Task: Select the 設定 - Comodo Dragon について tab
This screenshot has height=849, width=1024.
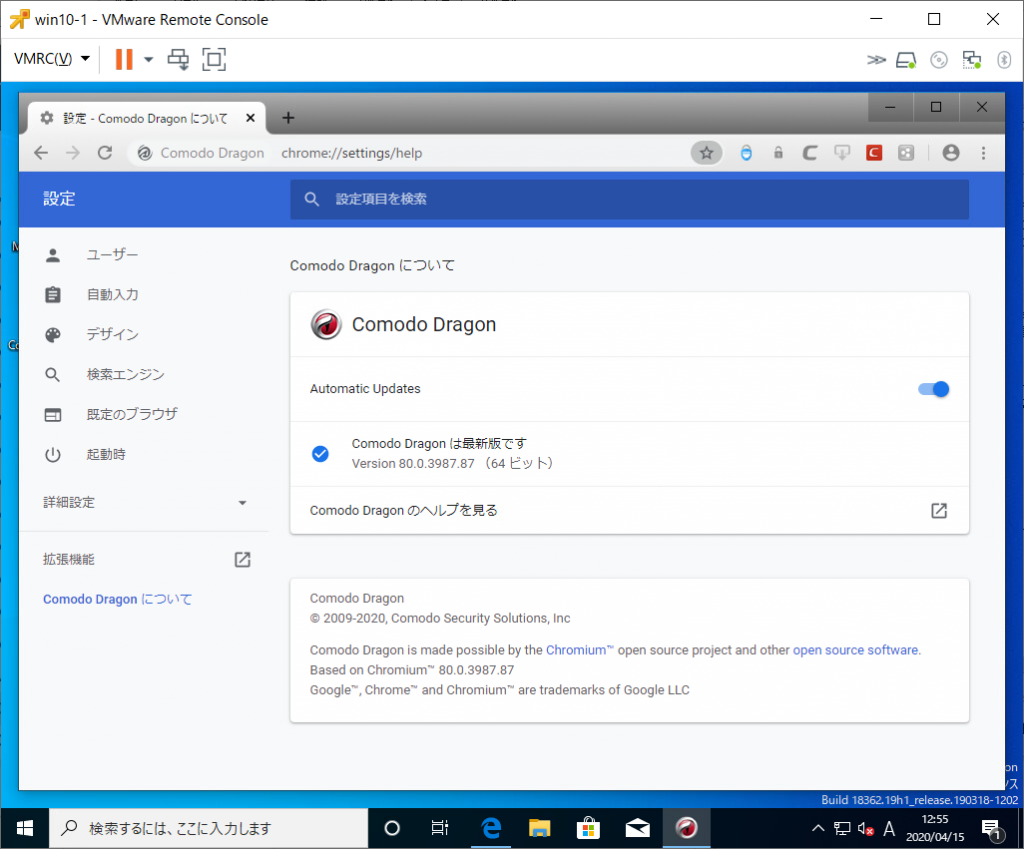Action: click(x=147, y=118)
